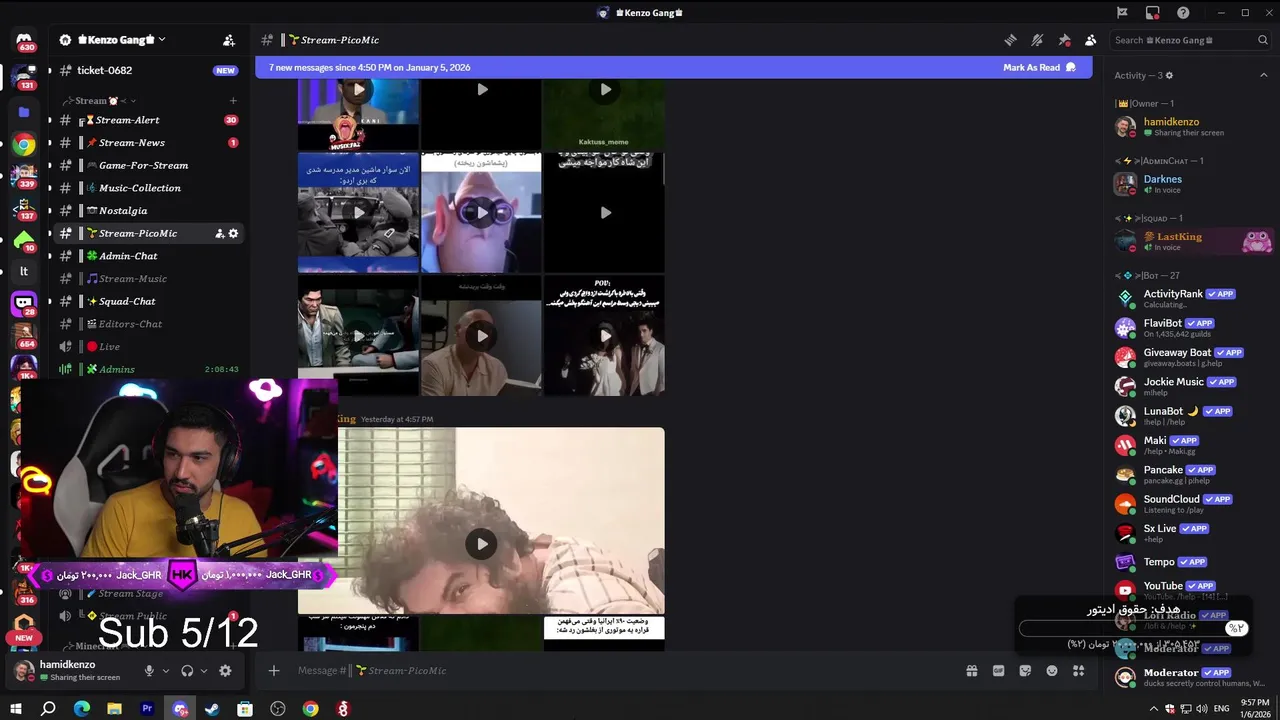This screenshot has height=720, width=1280.
Task: Open Google Chrome from the taskbar
Action: pos(311,709)
